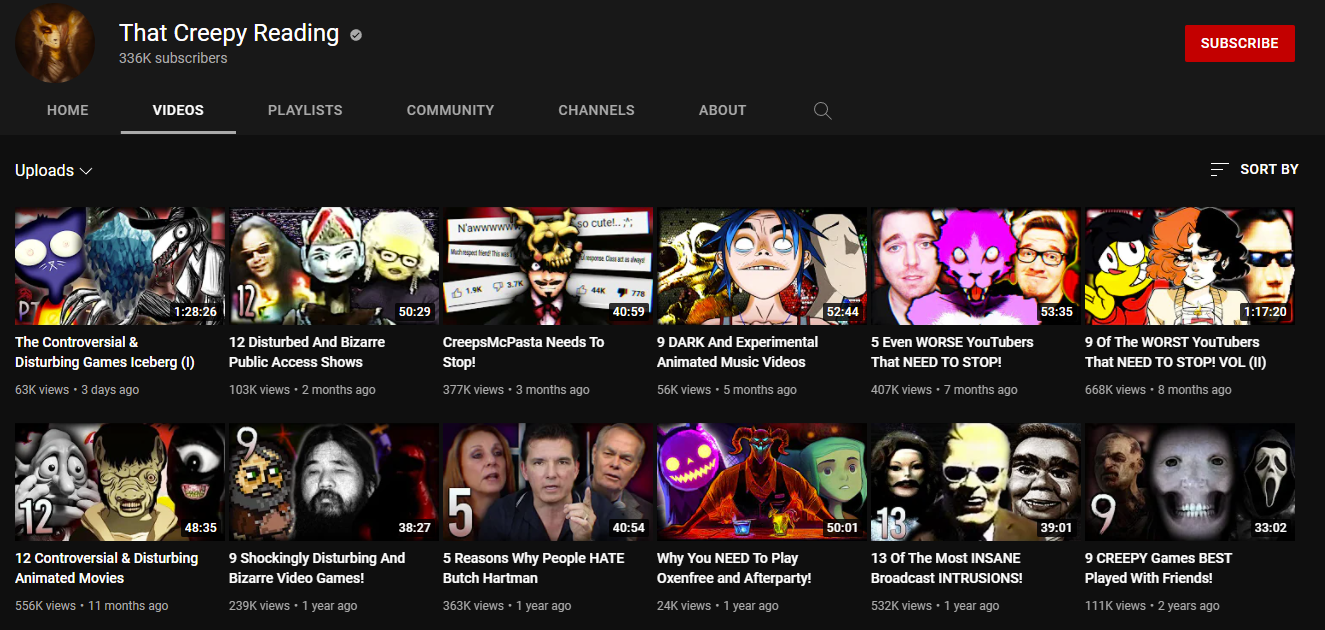Play the thumbnail with 40:54 duration

tap(548, 483)
